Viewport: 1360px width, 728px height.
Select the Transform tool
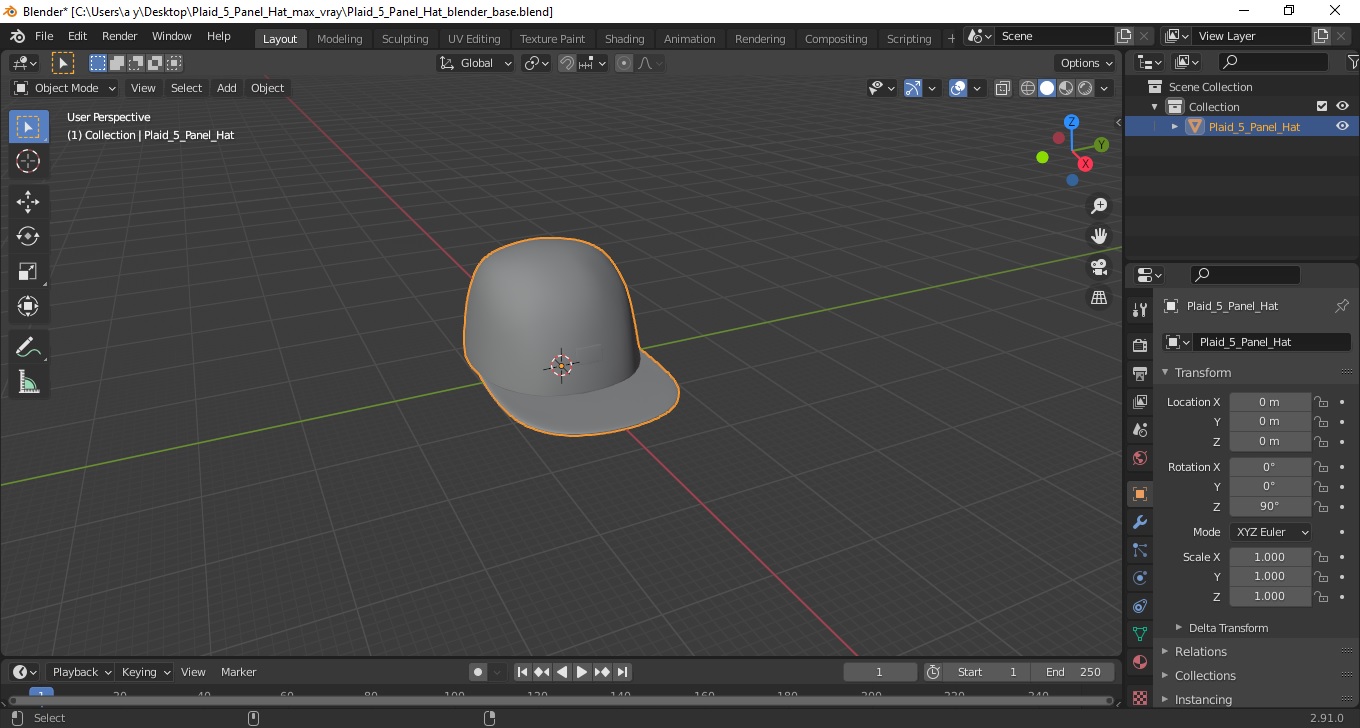pyautogui.click(x=28, y=306)
